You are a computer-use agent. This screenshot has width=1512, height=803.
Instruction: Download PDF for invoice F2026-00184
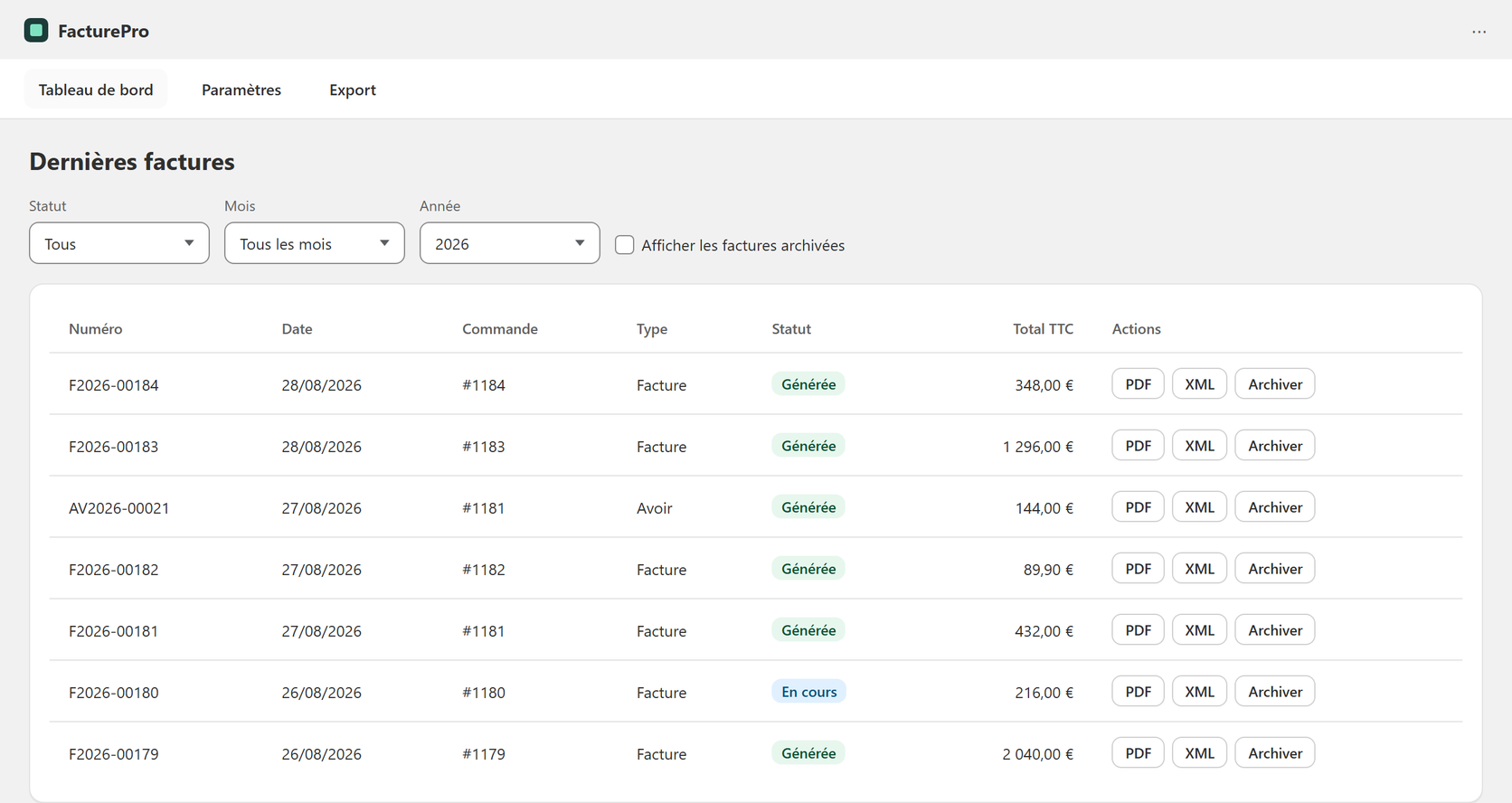pos(1139,384)
